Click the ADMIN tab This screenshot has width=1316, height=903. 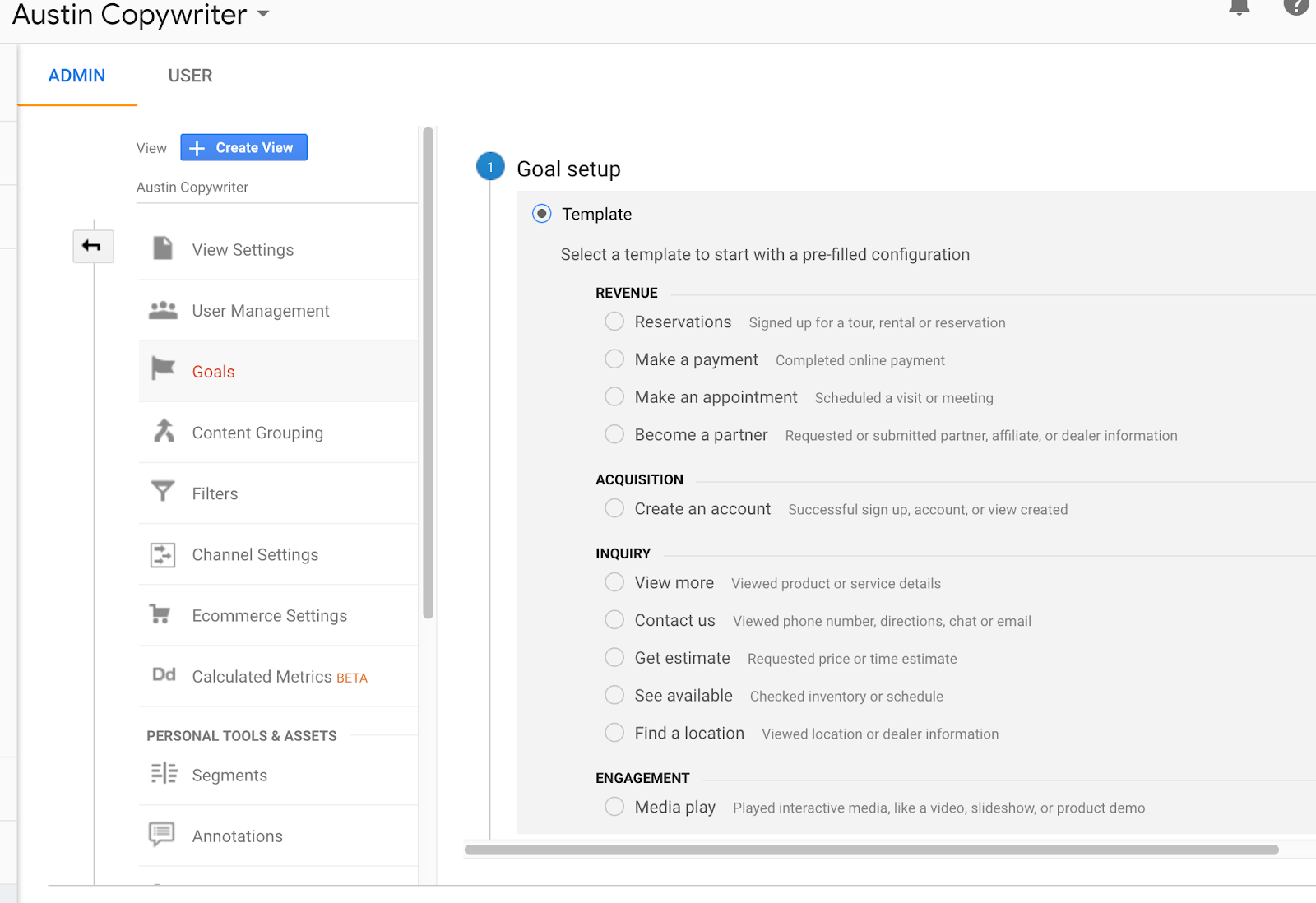[76, 75]
